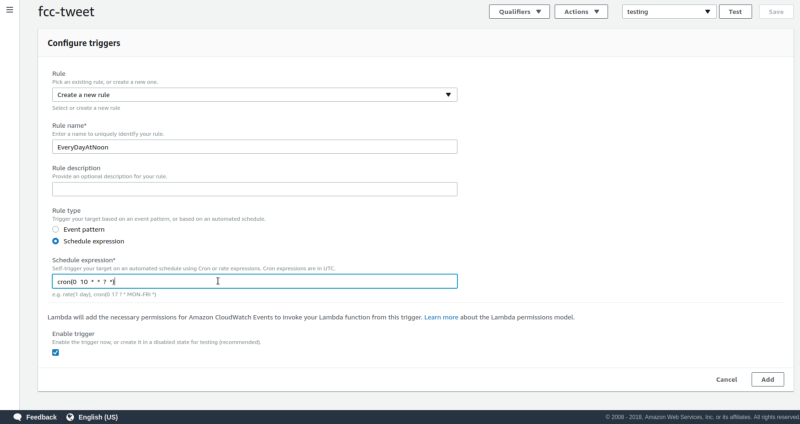Open the Learn more permissions link
The width and height of the screenshot is (800, 424).
(x=441, y=317)
